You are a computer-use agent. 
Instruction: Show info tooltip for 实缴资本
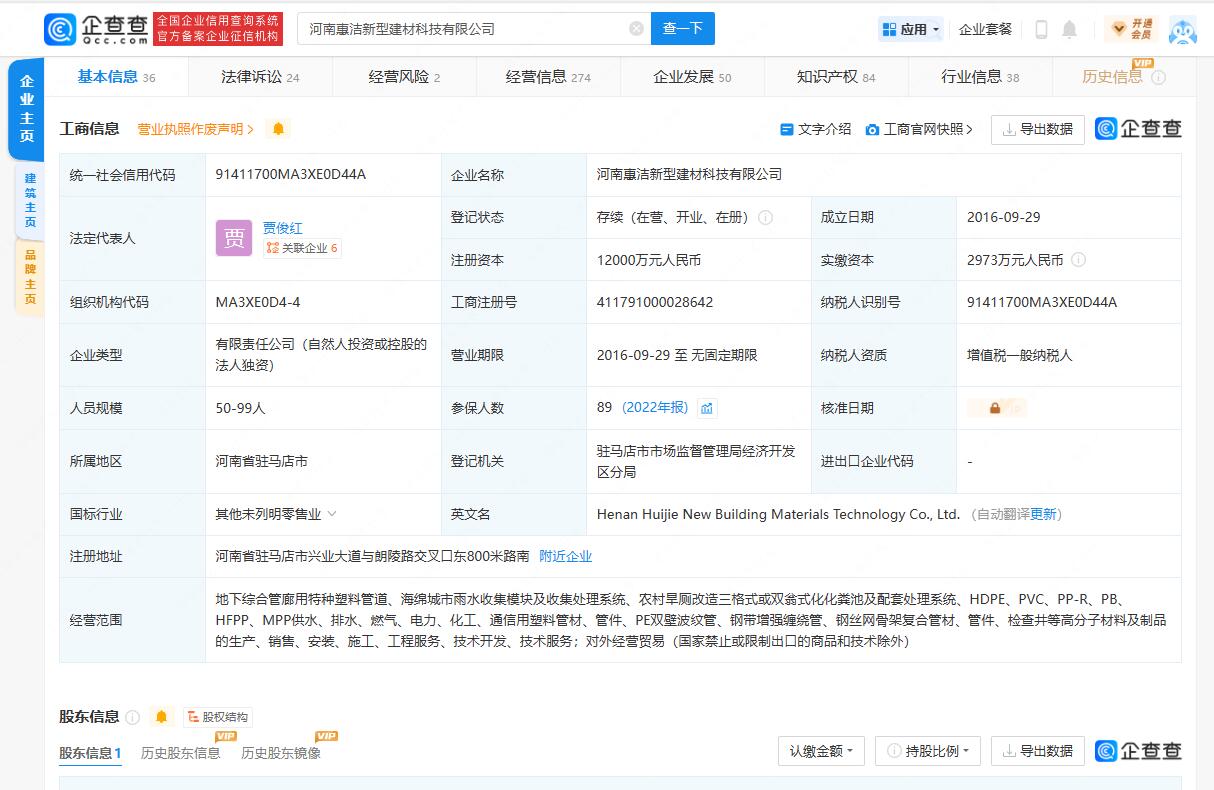pyautogui.click(x=1078, y=260)
